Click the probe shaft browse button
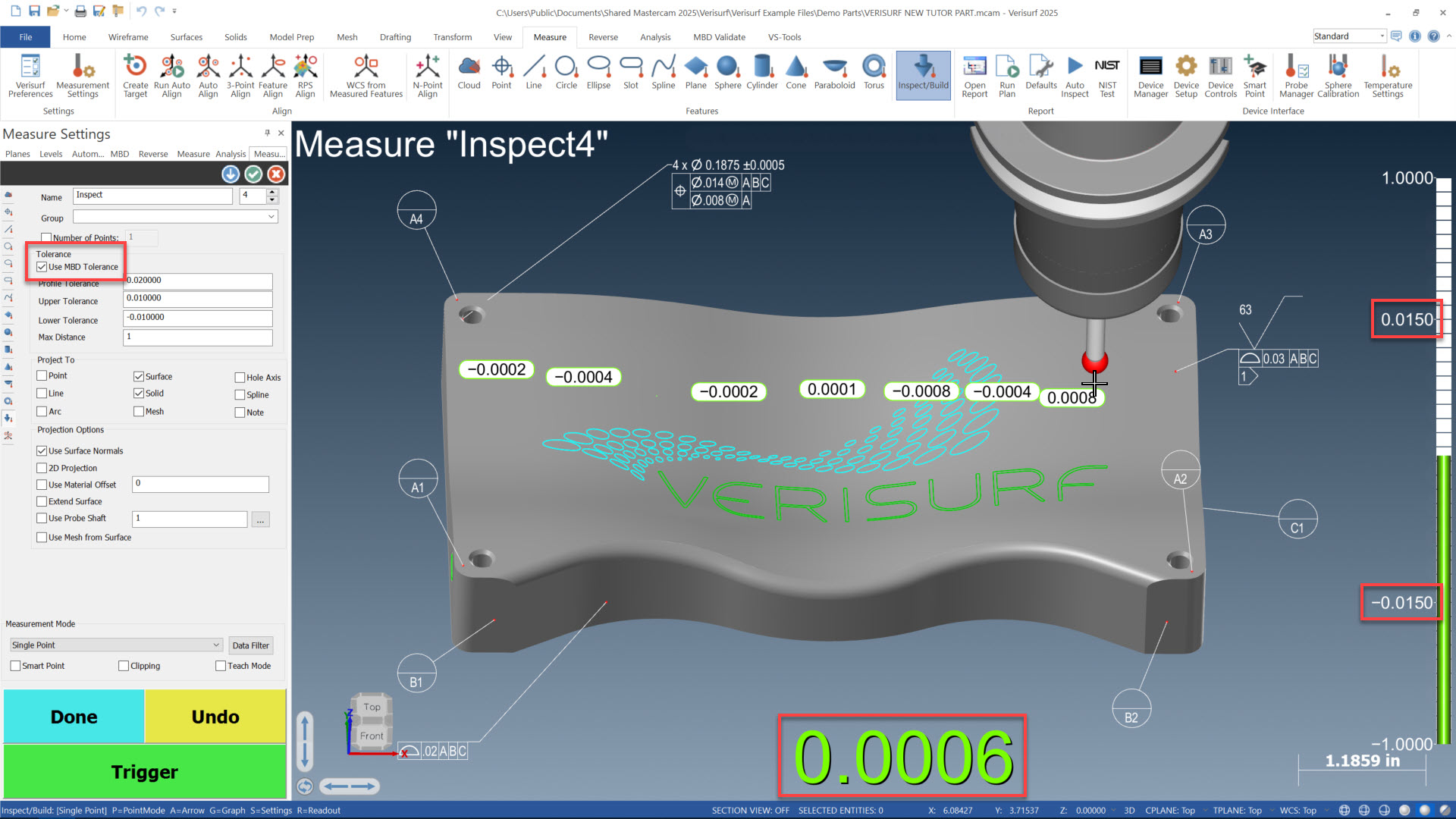Viewport: 1456px width, 819px height. click(260, 519)
